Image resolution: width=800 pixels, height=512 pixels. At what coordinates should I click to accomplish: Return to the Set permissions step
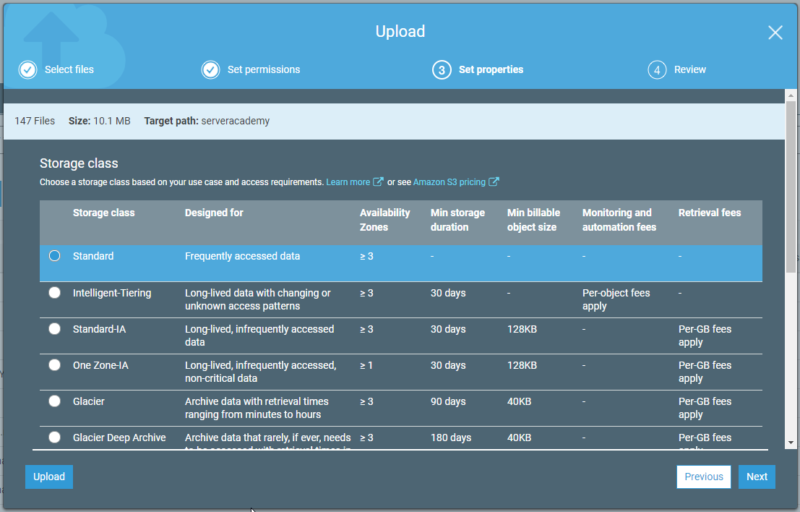click(x=263, y=70)
